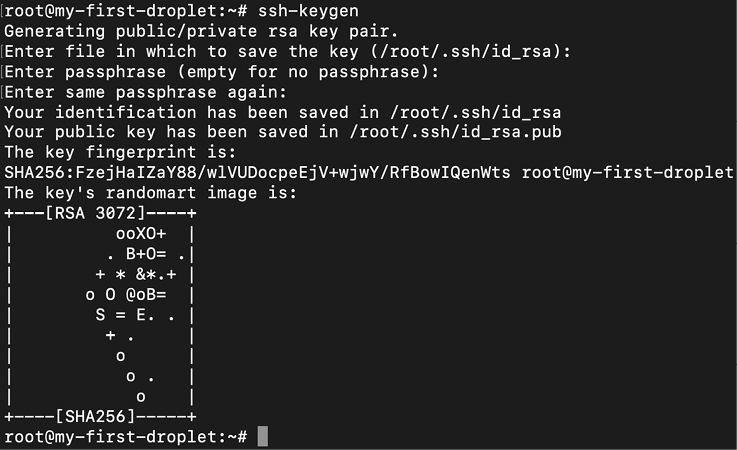The width and height of the screenshot is (737, 450).
Task: Click the letter S in the randomart
Action: [101, 315]
